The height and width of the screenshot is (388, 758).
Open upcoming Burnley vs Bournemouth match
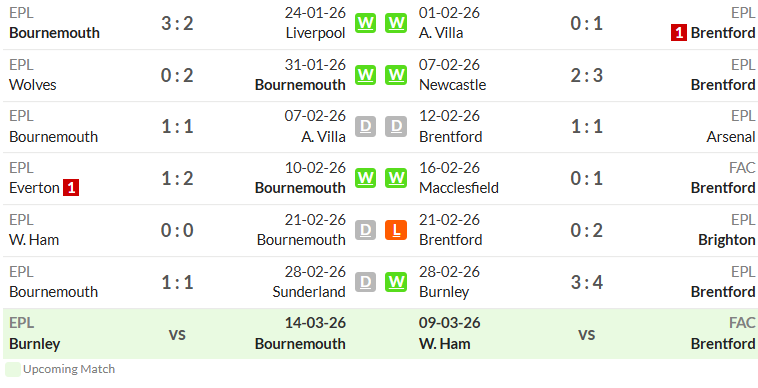click(x=177, y=333)
